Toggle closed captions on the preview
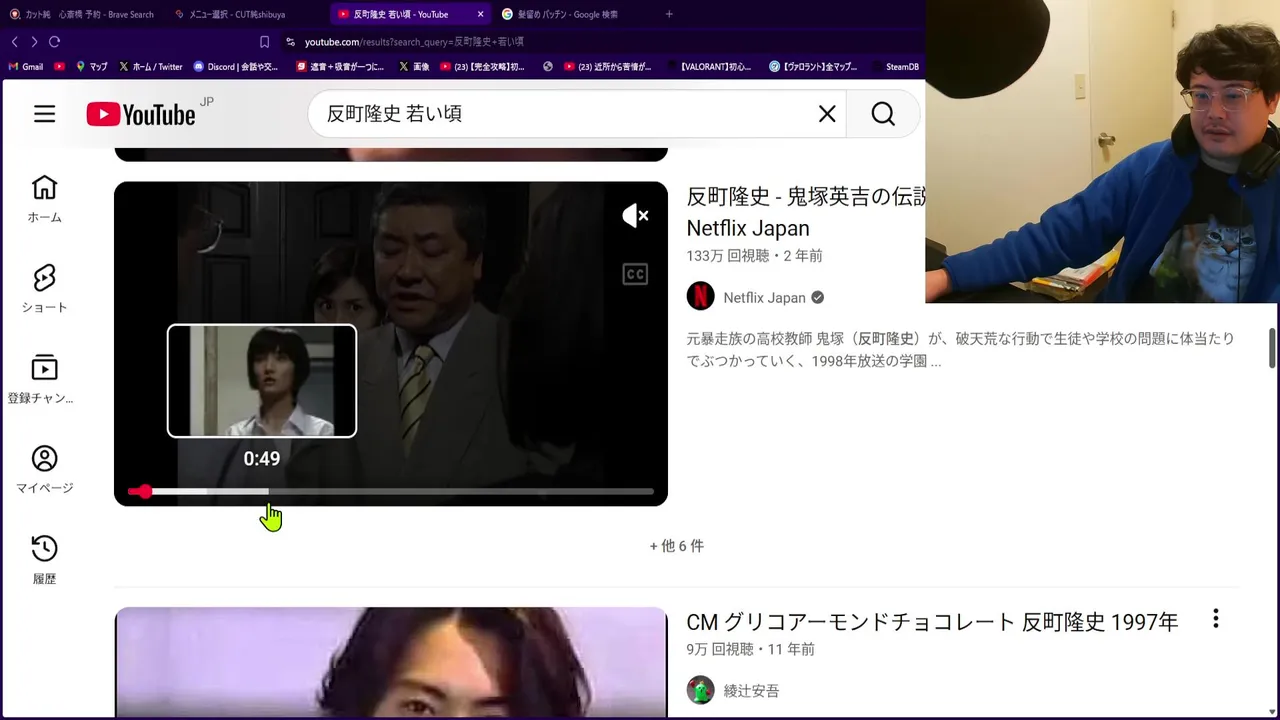 point(635,274)
